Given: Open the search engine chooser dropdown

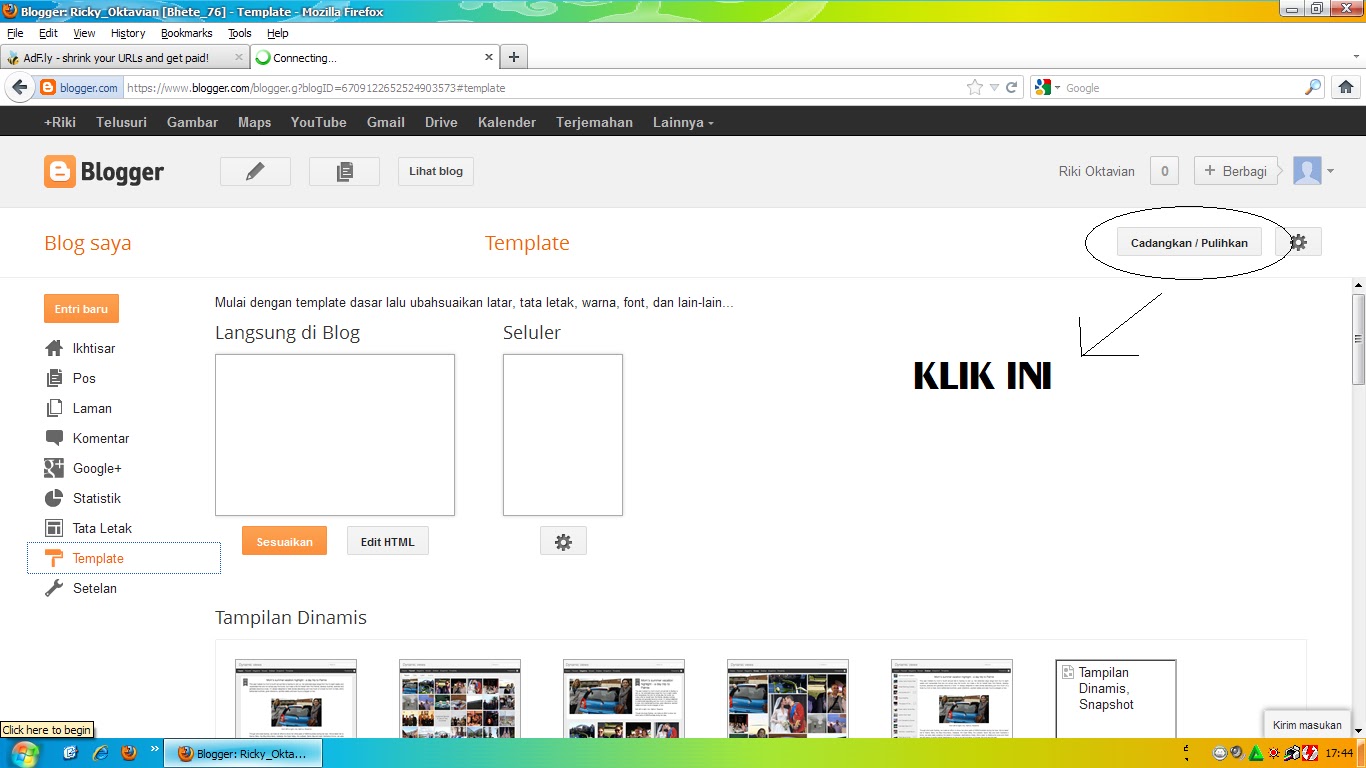Looking at the screenshot, I should pos(1057,88).
